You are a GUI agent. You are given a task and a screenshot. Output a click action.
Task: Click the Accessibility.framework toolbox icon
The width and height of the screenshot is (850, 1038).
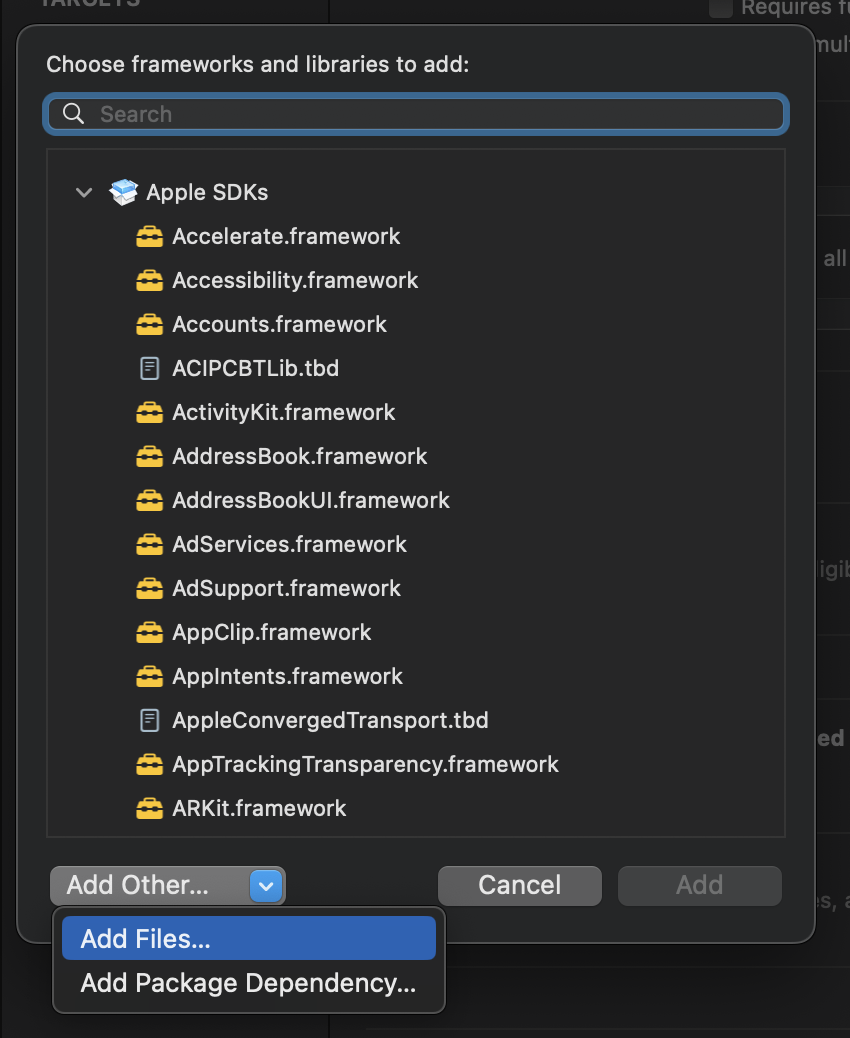click(x=150, y=281)
